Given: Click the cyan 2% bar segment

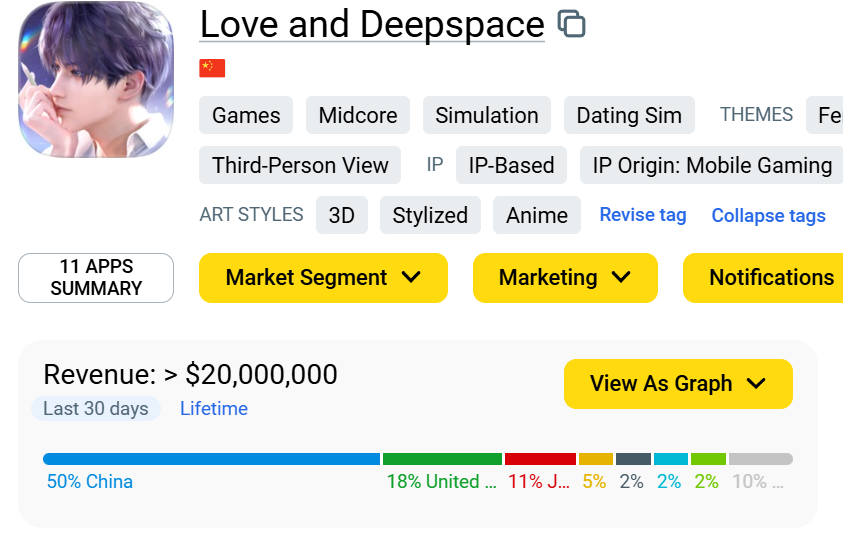Looking at the screenshot, I should click(670, 459).
